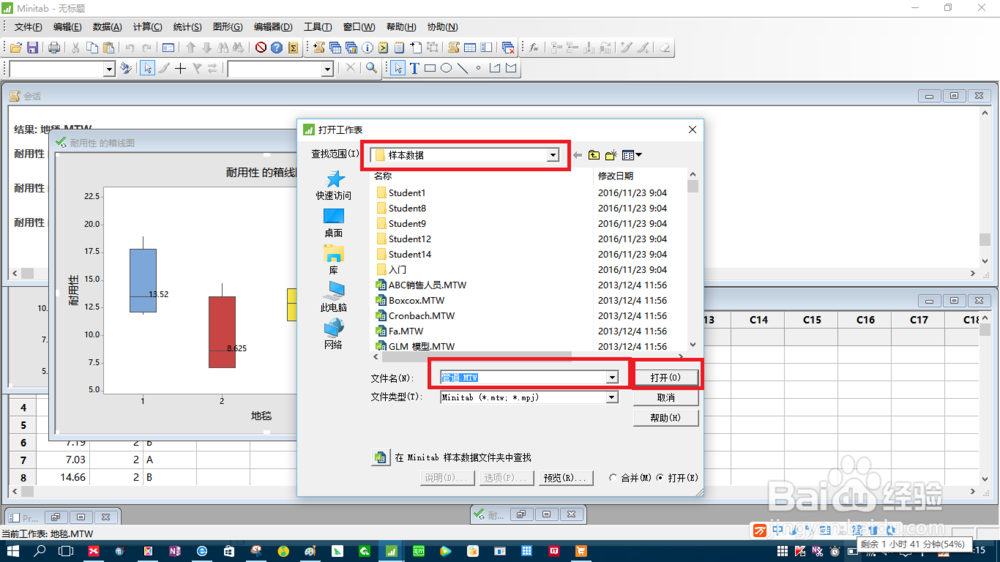1000x562 pixels.
Task: Open the Tools (工具) menu
Action: [x=318, y=27]
